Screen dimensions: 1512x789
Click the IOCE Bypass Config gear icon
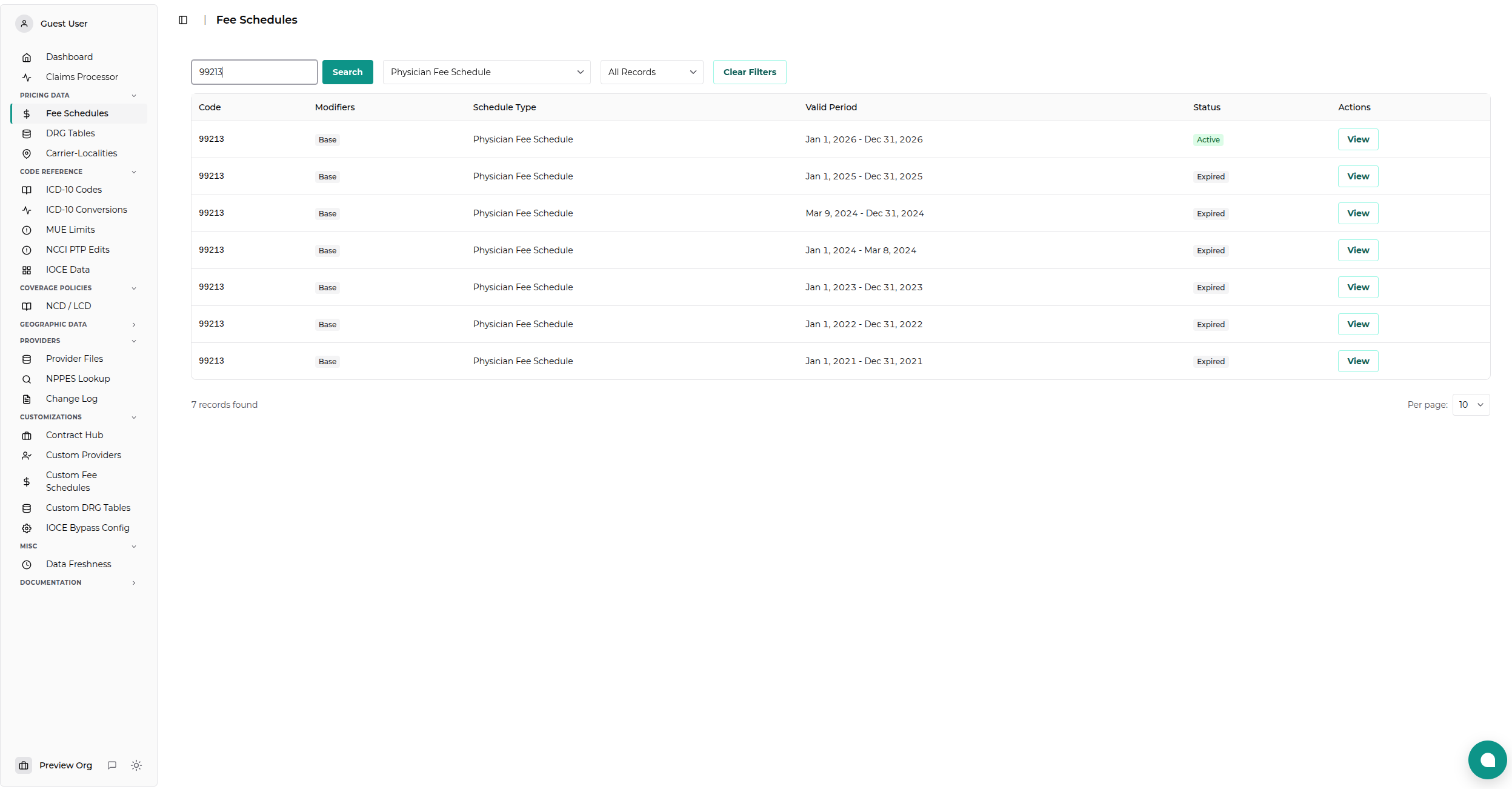click(x=27, y=528)
